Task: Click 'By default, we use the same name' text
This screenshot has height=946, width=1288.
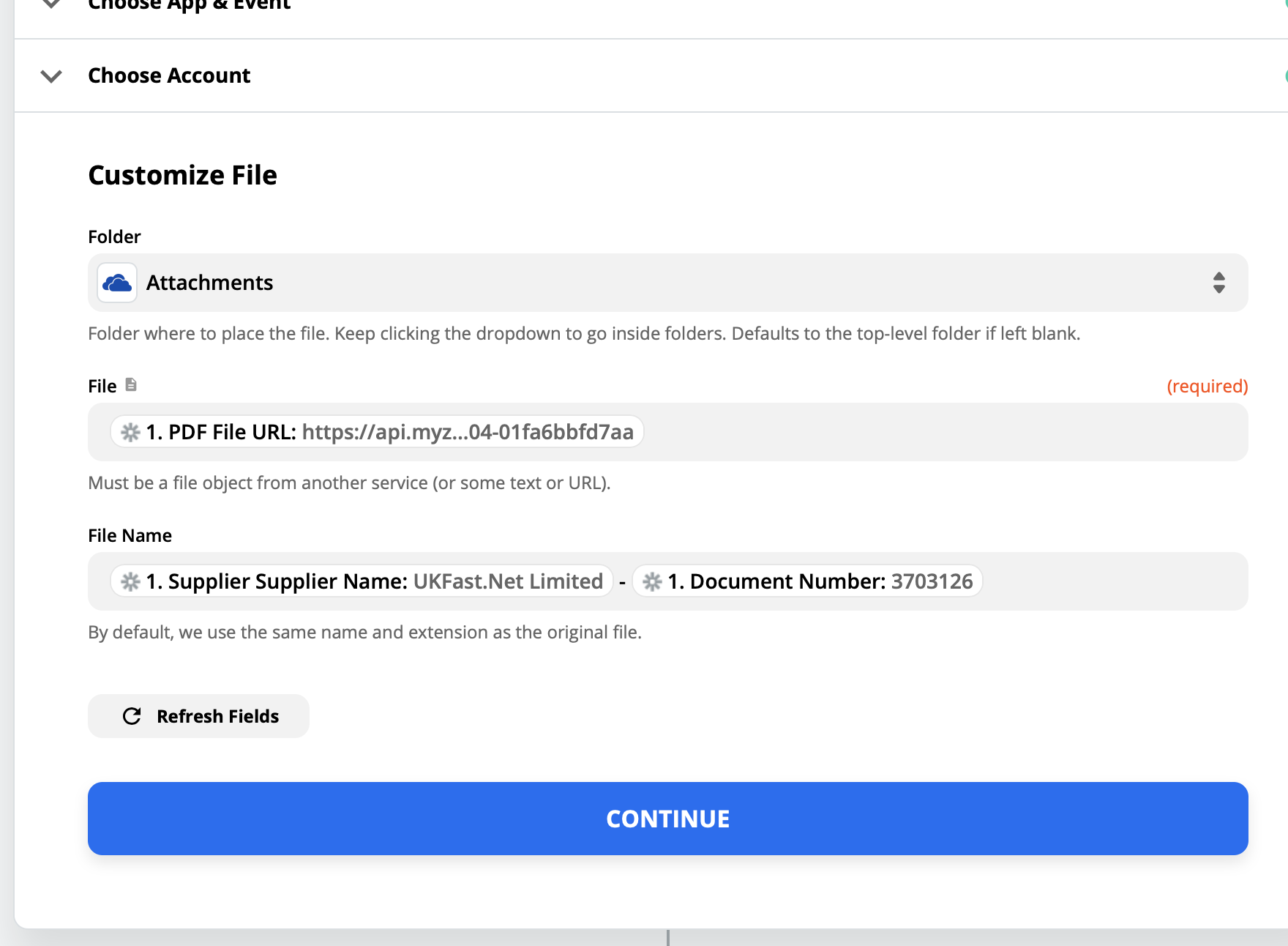Action: click(x=364, y=633)
